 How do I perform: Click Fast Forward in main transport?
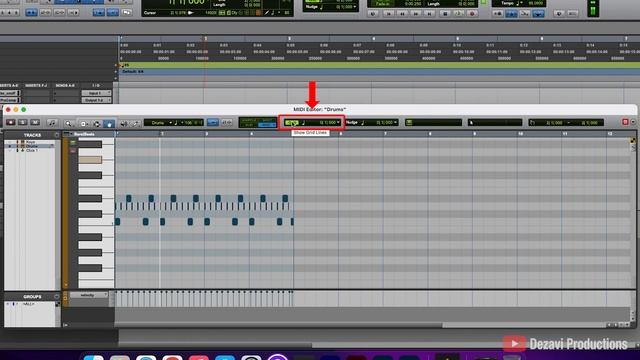pos(416,13)
